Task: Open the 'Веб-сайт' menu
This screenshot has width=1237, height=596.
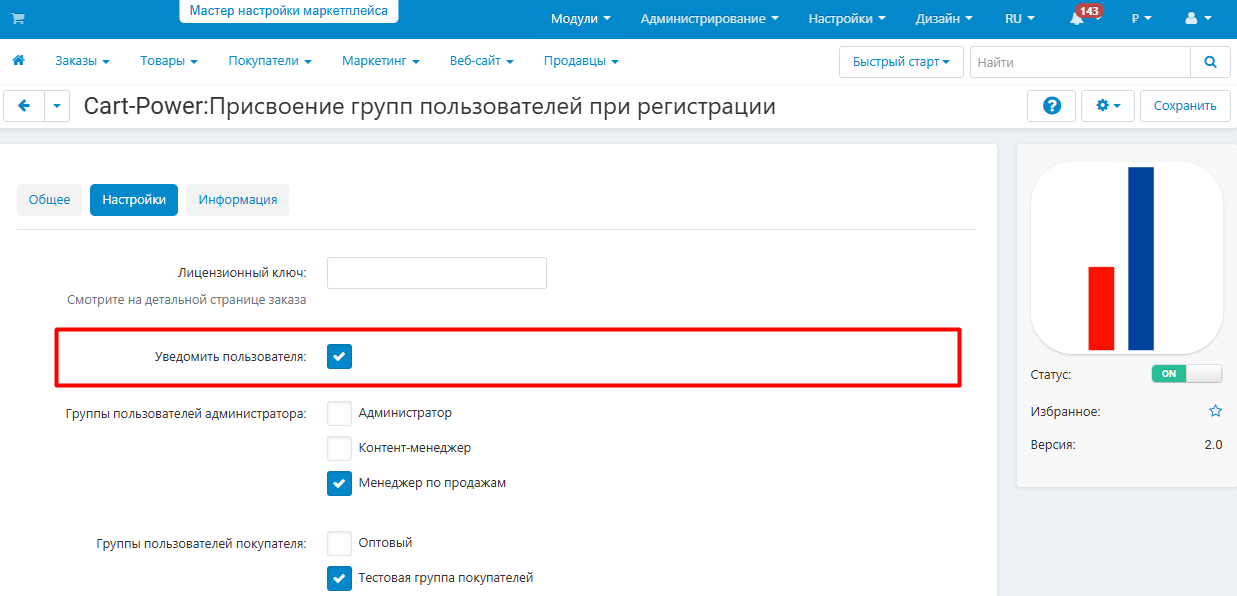Action: tap(482, 62)
